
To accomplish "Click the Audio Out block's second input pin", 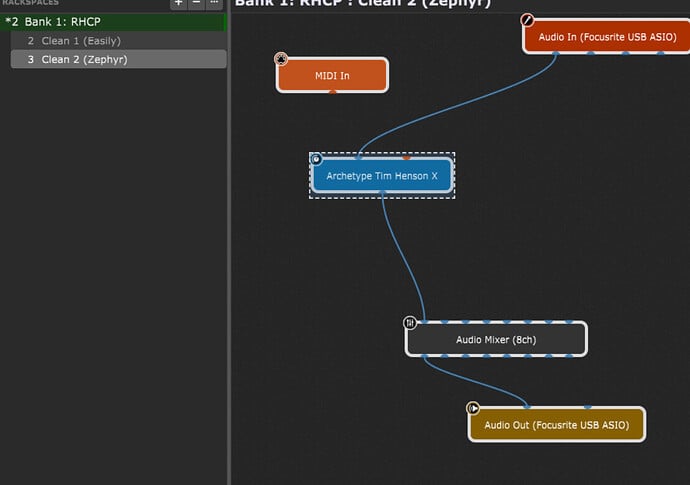I will click(587, 408).
